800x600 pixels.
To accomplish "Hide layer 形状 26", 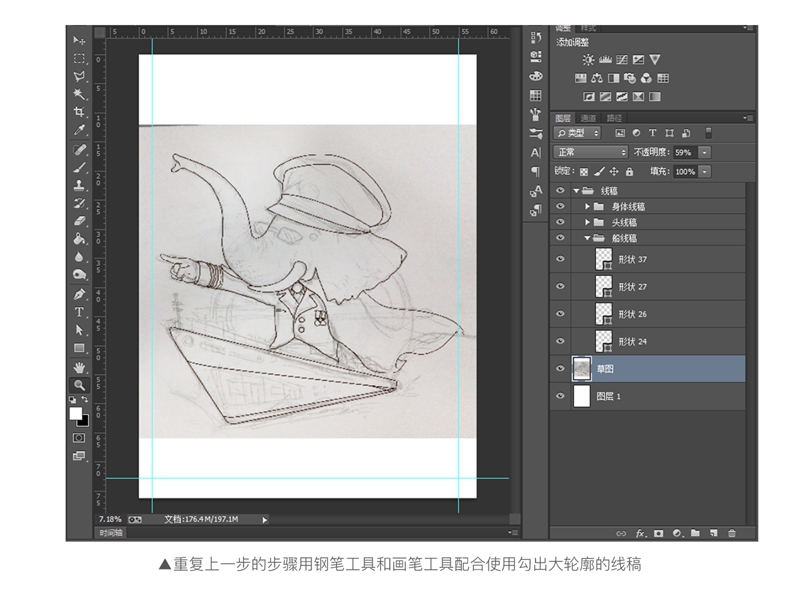I will [560, 314].
